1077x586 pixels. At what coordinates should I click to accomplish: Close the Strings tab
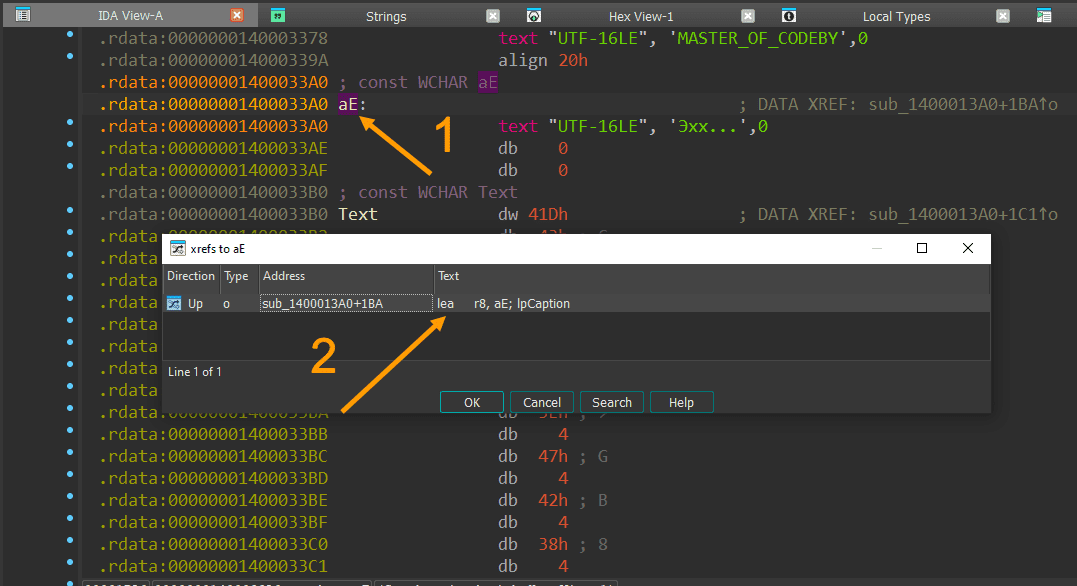[x=492, y=16]
